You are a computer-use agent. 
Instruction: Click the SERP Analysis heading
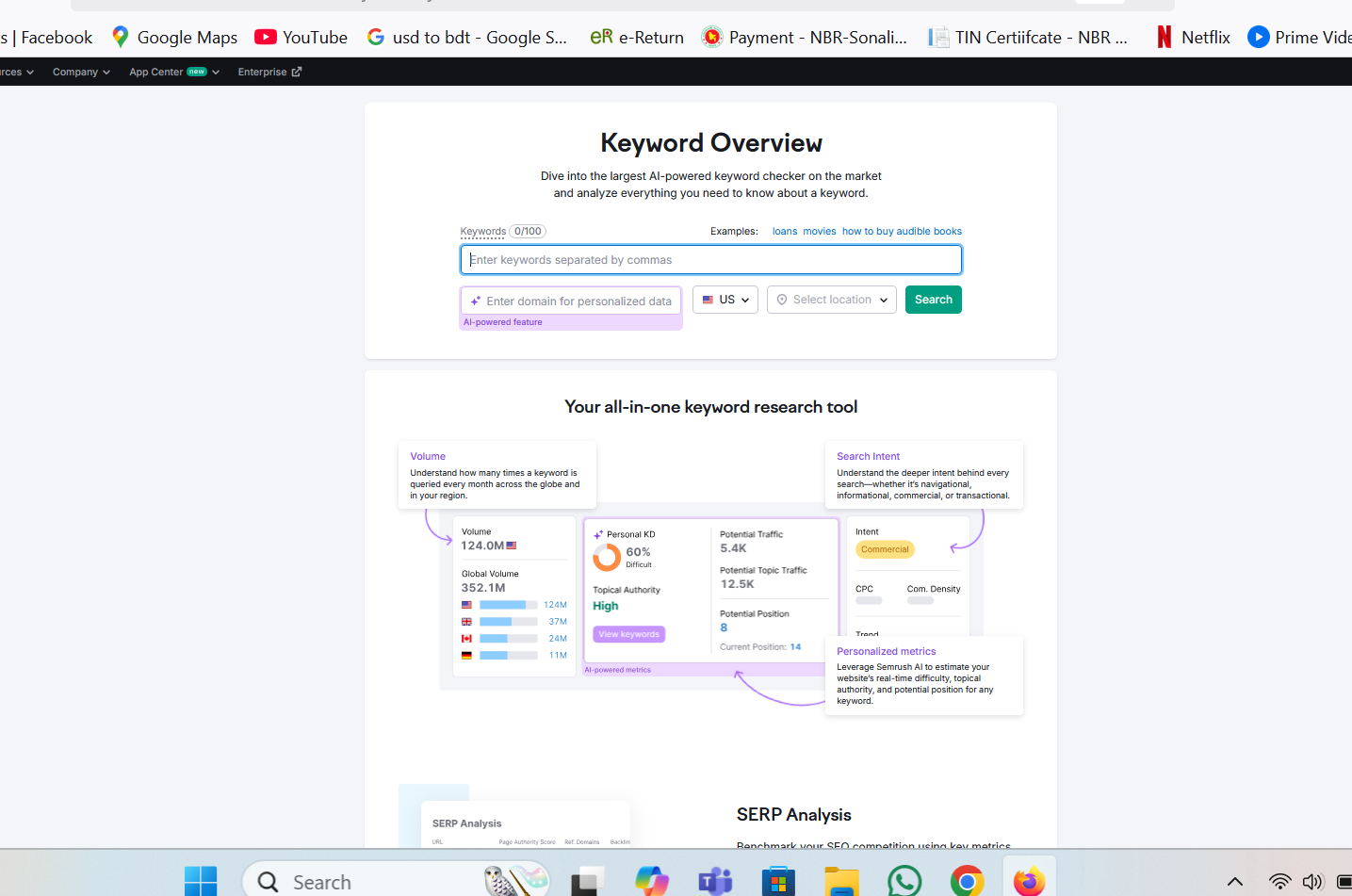(794, 815)
